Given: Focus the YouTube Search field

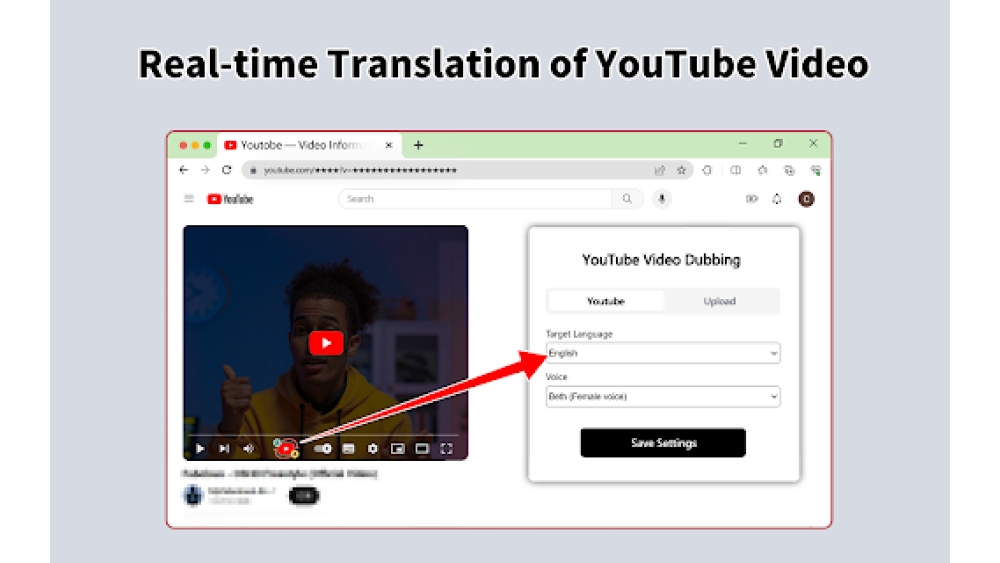Looking at the screenshot, I should coord(476,199).
